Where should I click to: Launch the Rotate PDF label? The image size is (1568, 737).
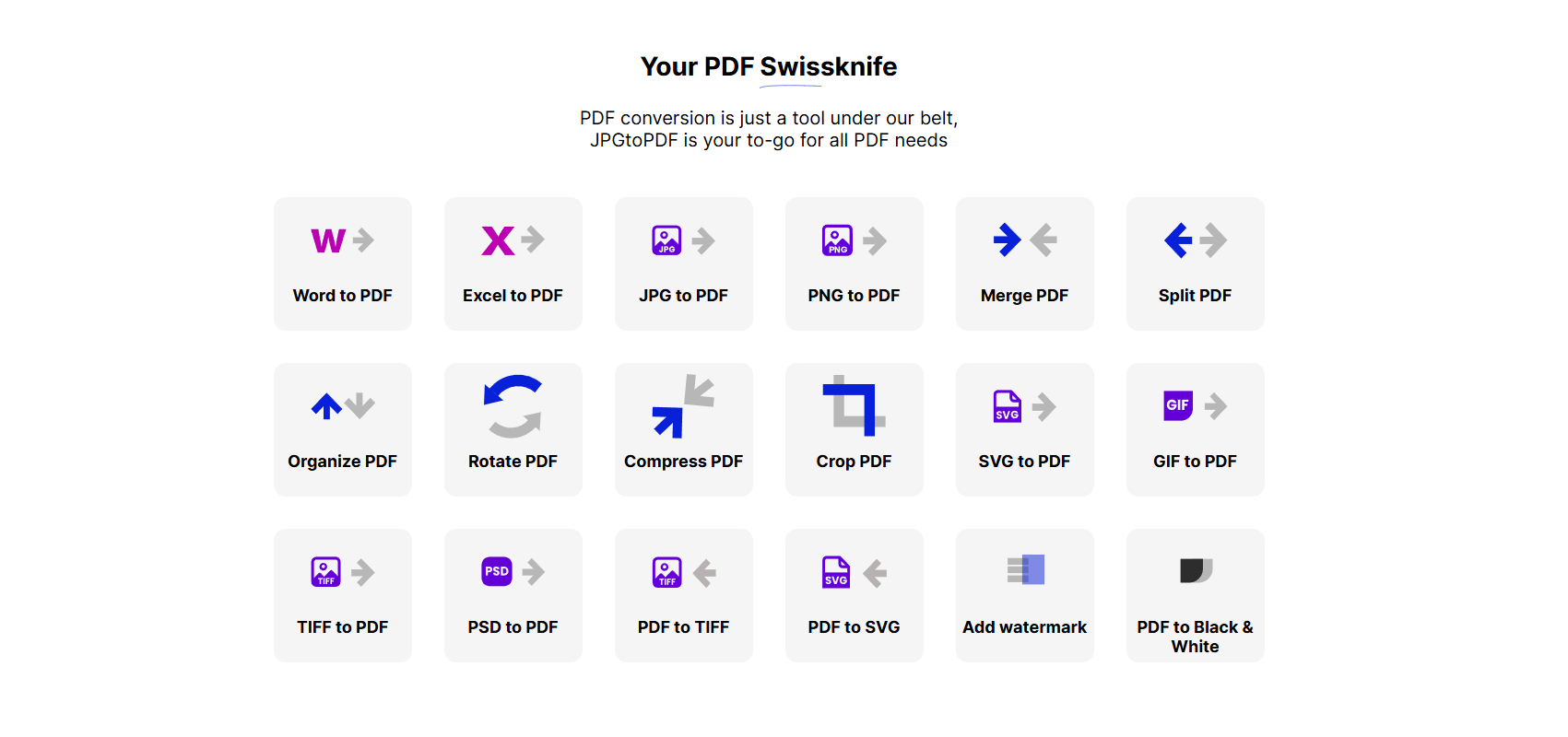click(x=513, y=462)
